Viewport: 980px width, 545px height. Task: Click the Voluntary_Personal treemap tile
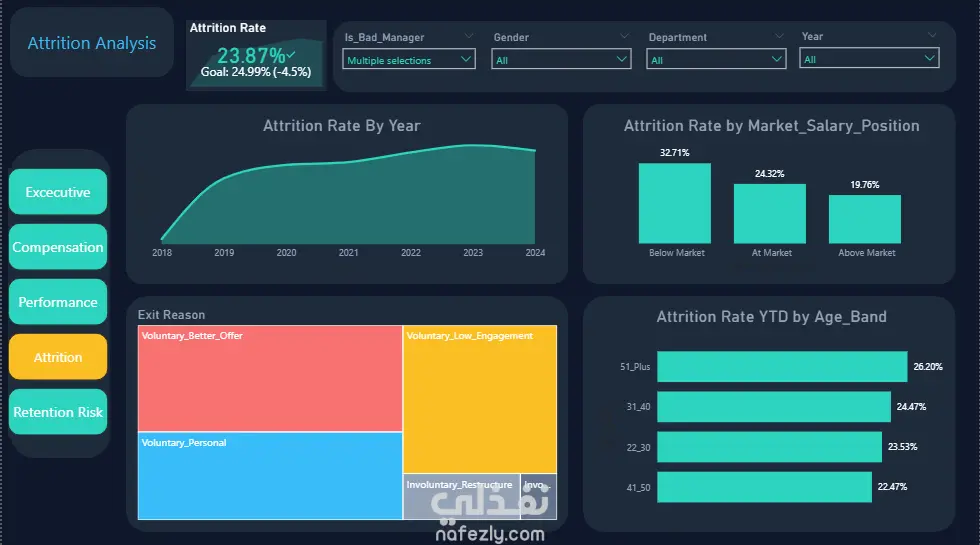[x=270, y=476]
